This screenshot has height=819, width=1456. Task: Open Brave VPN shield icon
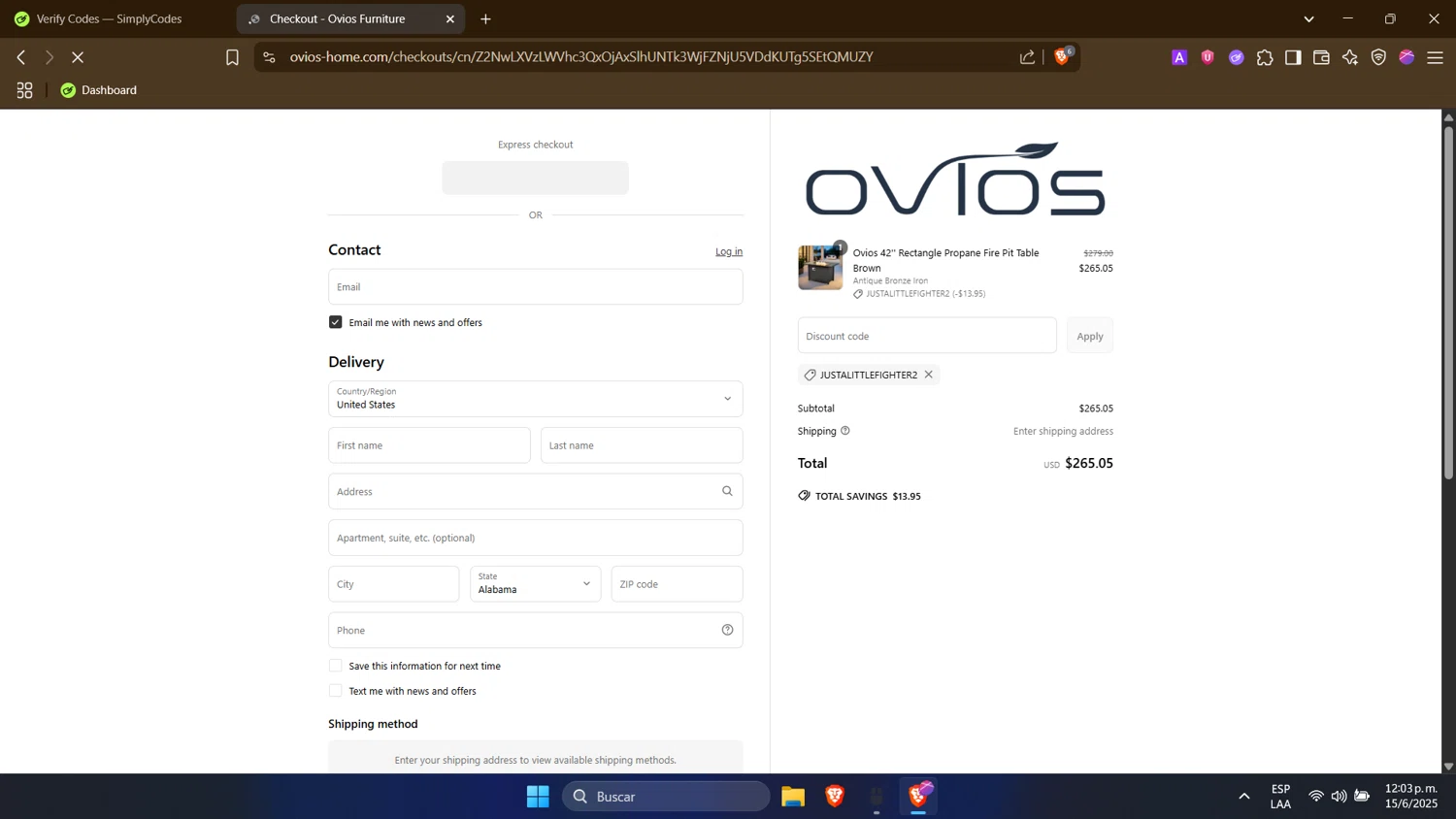(x=1378, y=58)
